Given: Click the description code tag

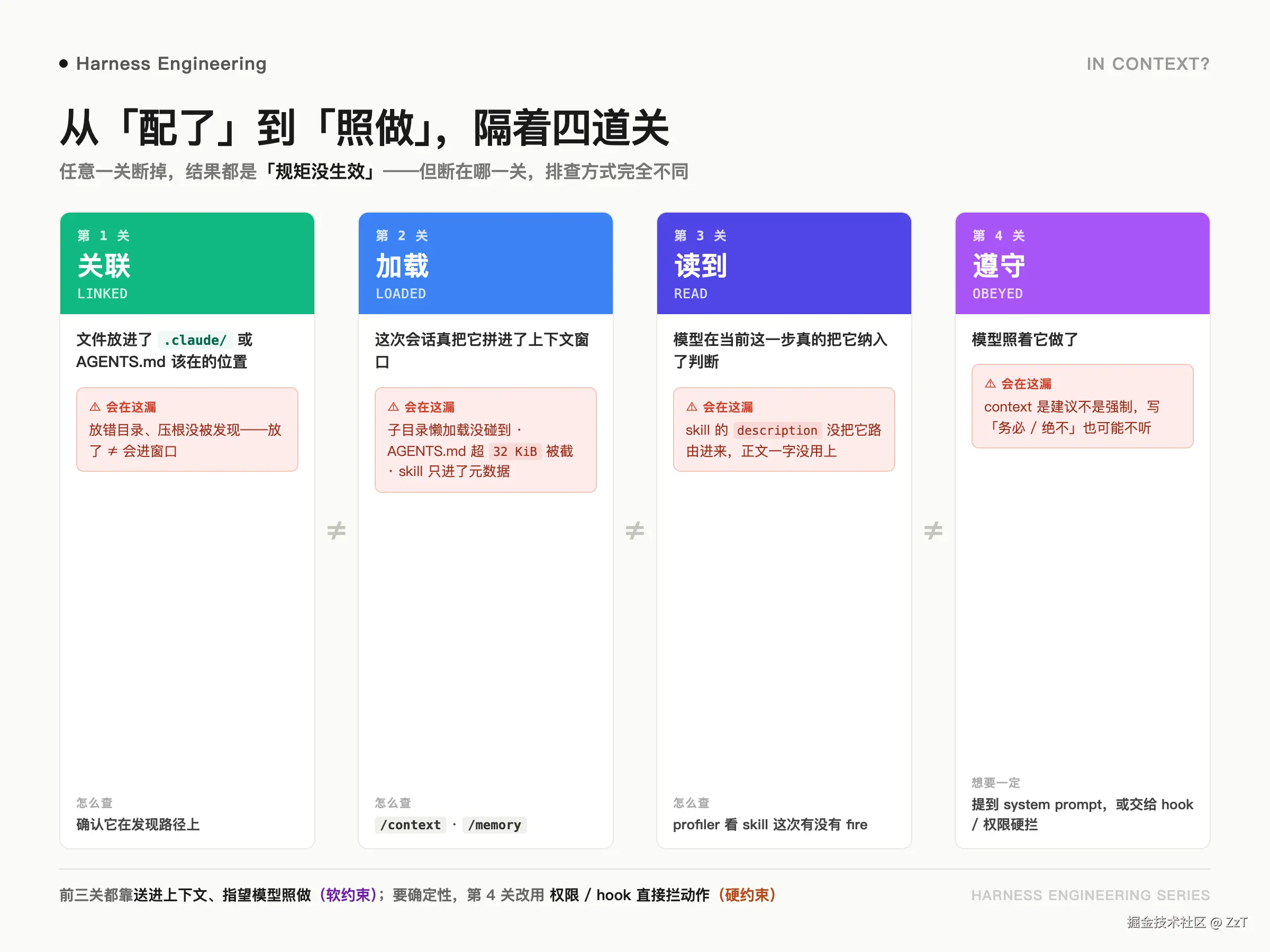Looking at the screenshot, I should (x=777, y=430).
